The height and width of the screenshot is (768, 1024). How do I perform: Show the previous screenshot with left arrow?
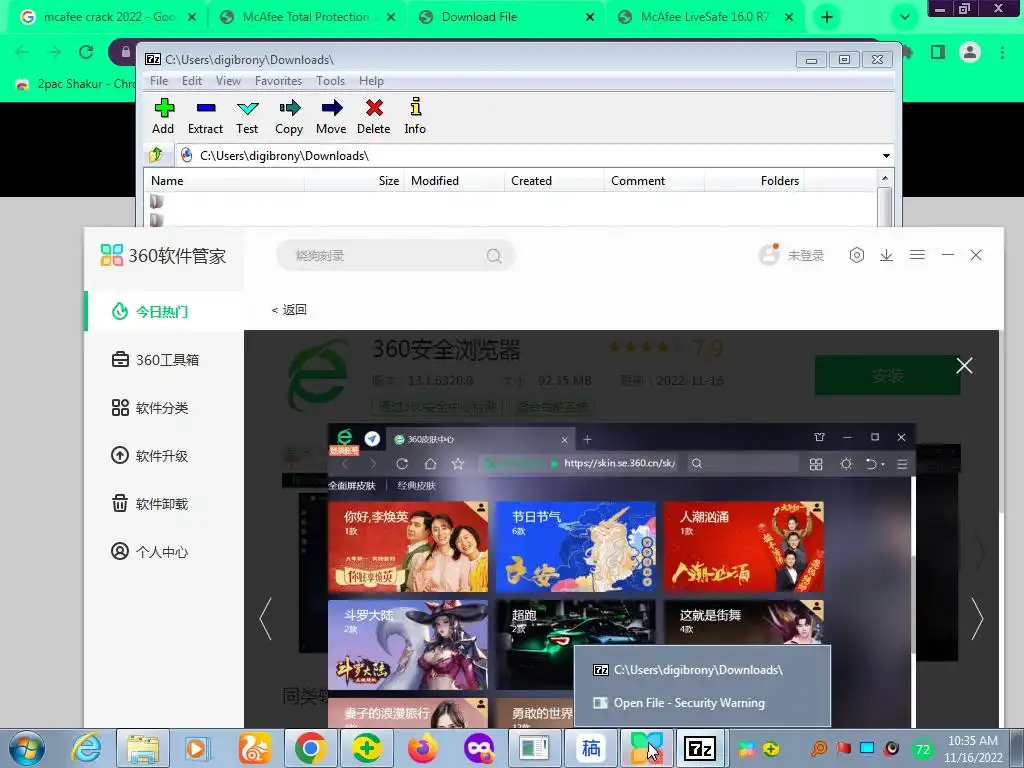click(266, 618)
